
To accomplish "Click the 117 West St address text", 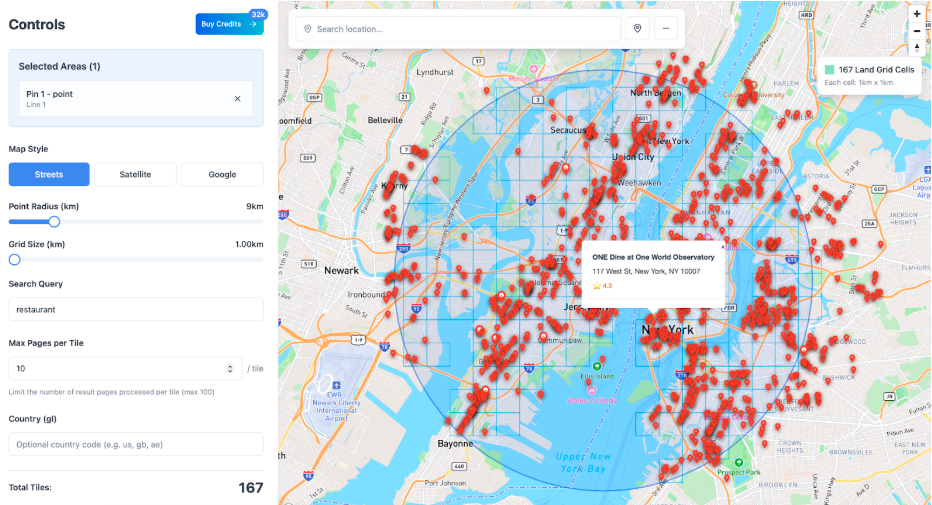I will pyautogui.click(x=646, y=272).
